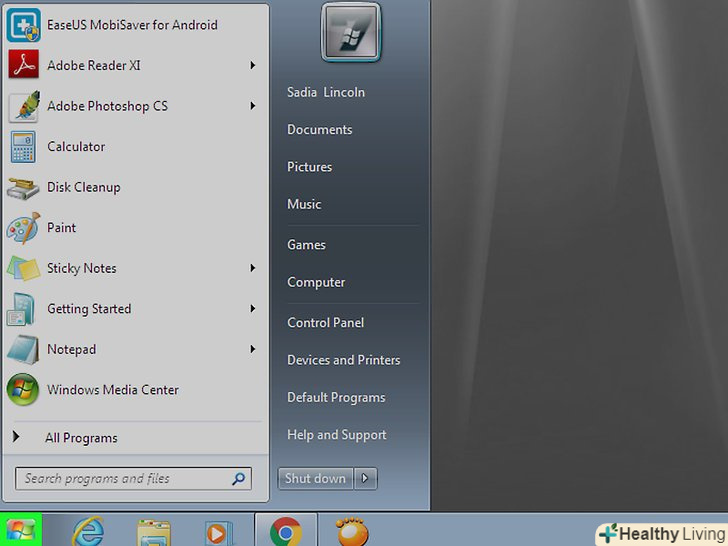Screen dimensions: 728x546
Task: Select the Disk Cleanup label
Action: [x=84, y=188]
